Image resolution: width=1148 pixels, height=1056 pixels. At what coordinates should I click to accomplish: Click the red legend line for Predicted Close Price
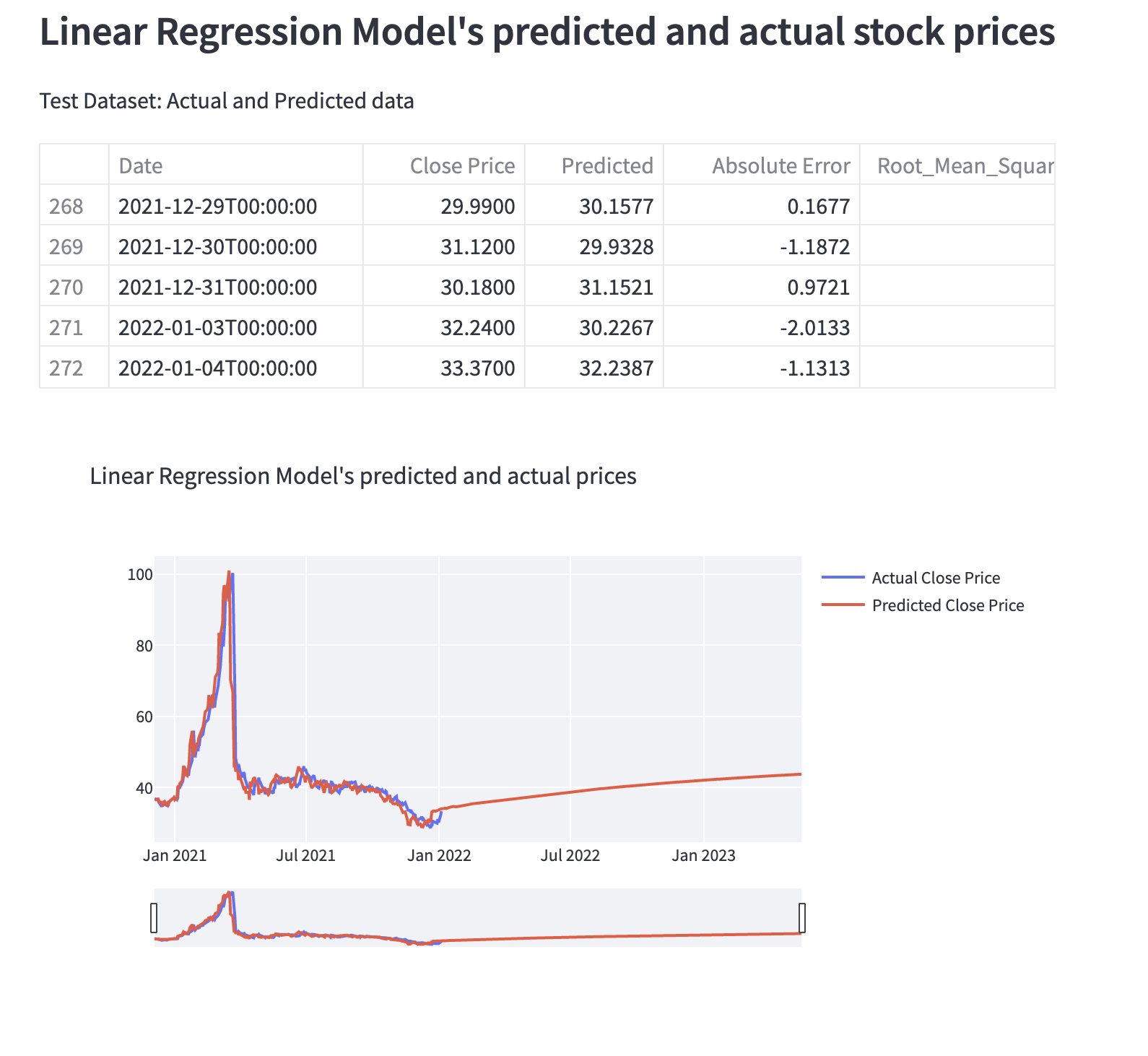tap(843, 605)
